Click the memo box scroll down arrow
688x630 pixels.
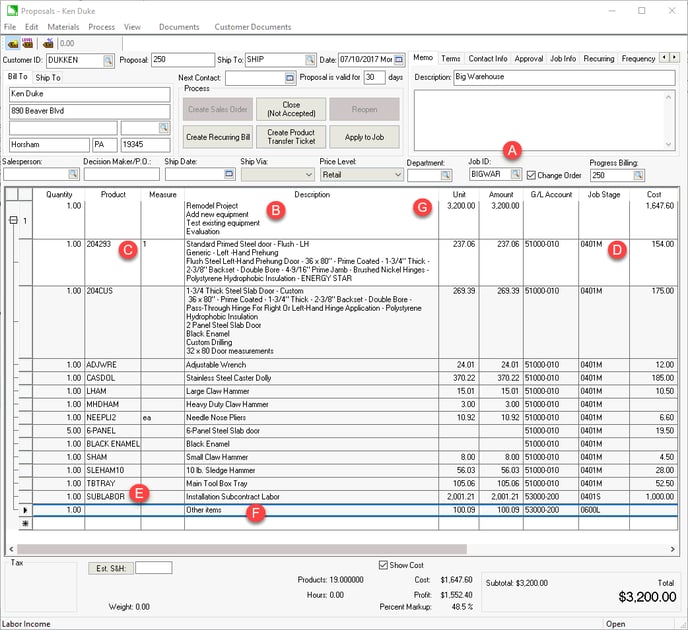(x=668, y=144)
